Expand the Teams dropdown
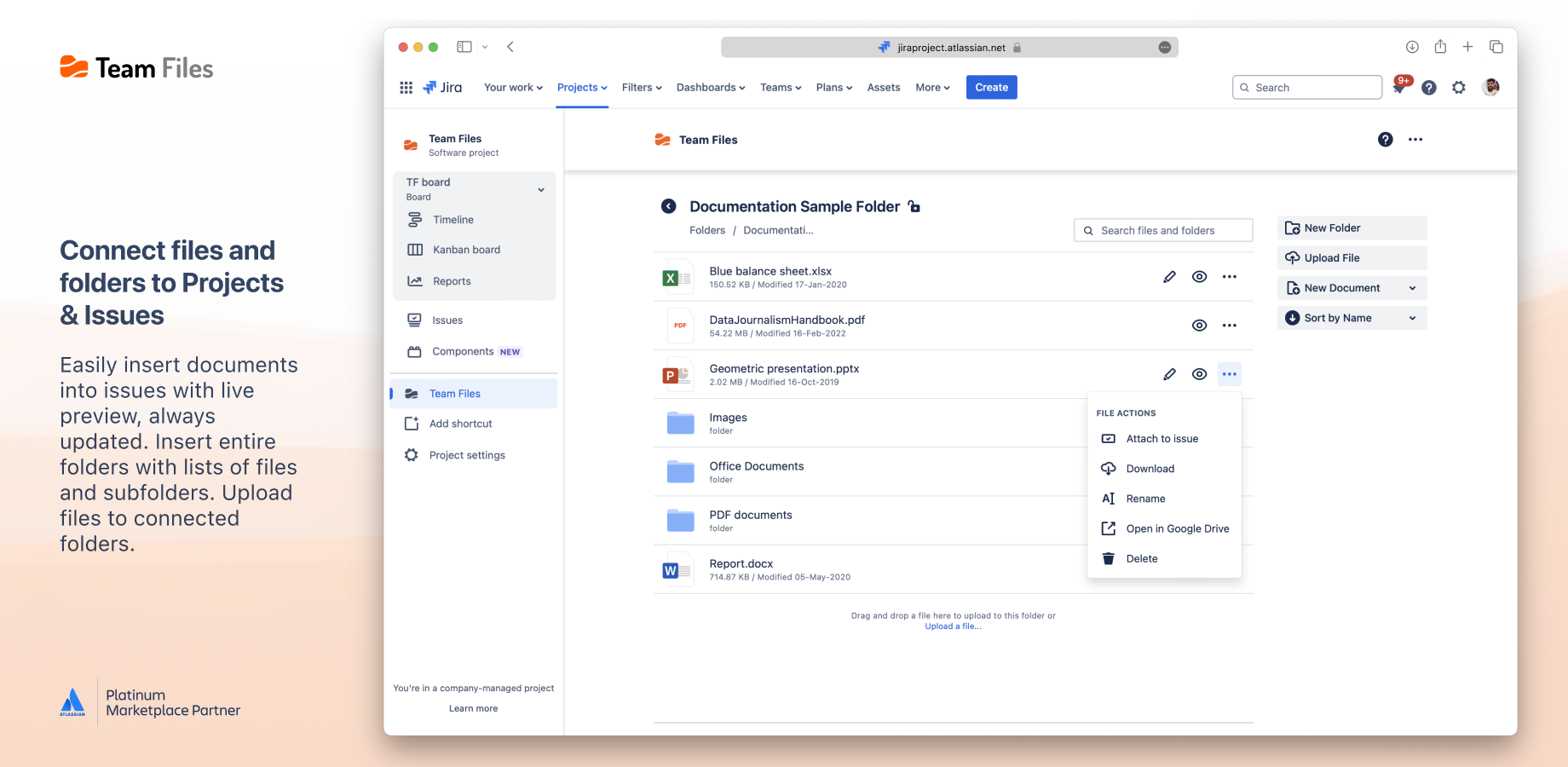 (781, 88)
